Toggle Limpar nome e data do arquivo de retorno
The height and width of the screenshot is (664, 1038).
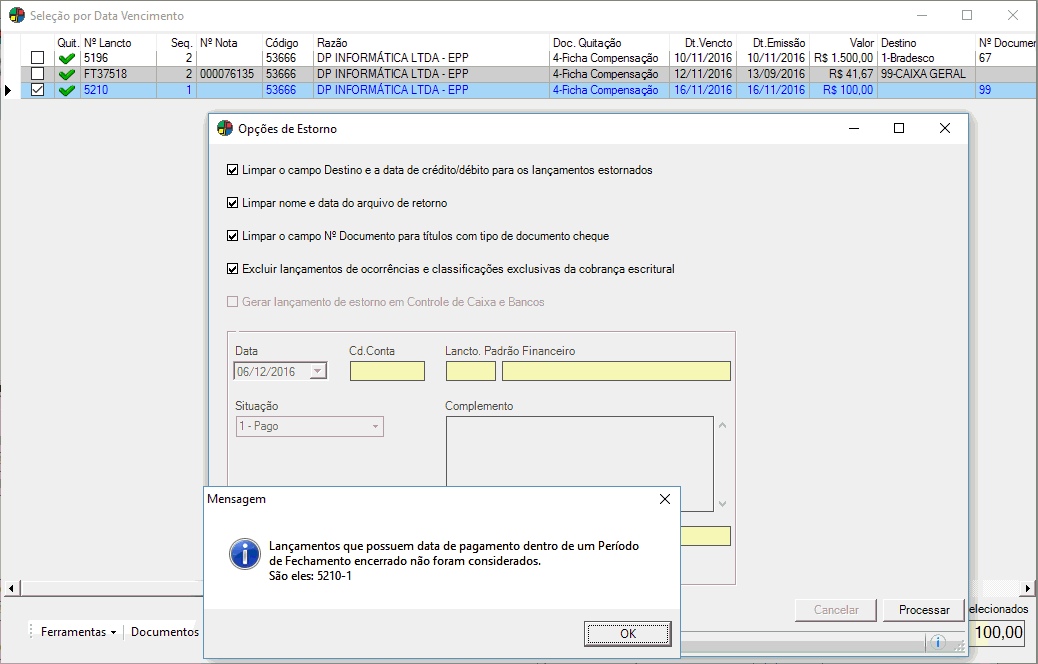233,203
